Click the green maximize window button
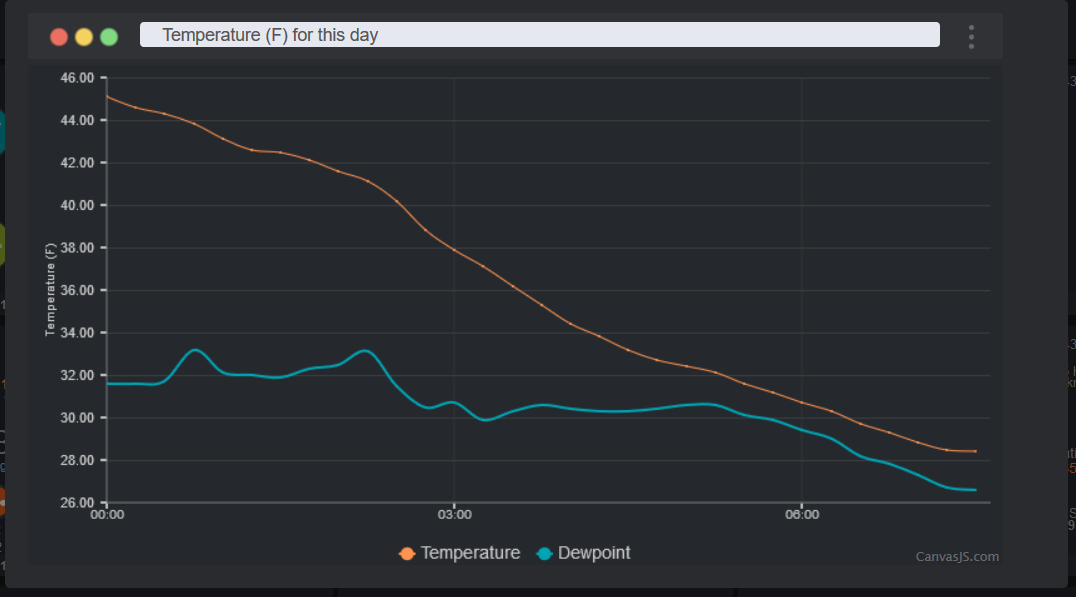Screen dimensions: 1076x597 (x=109, y=37)
